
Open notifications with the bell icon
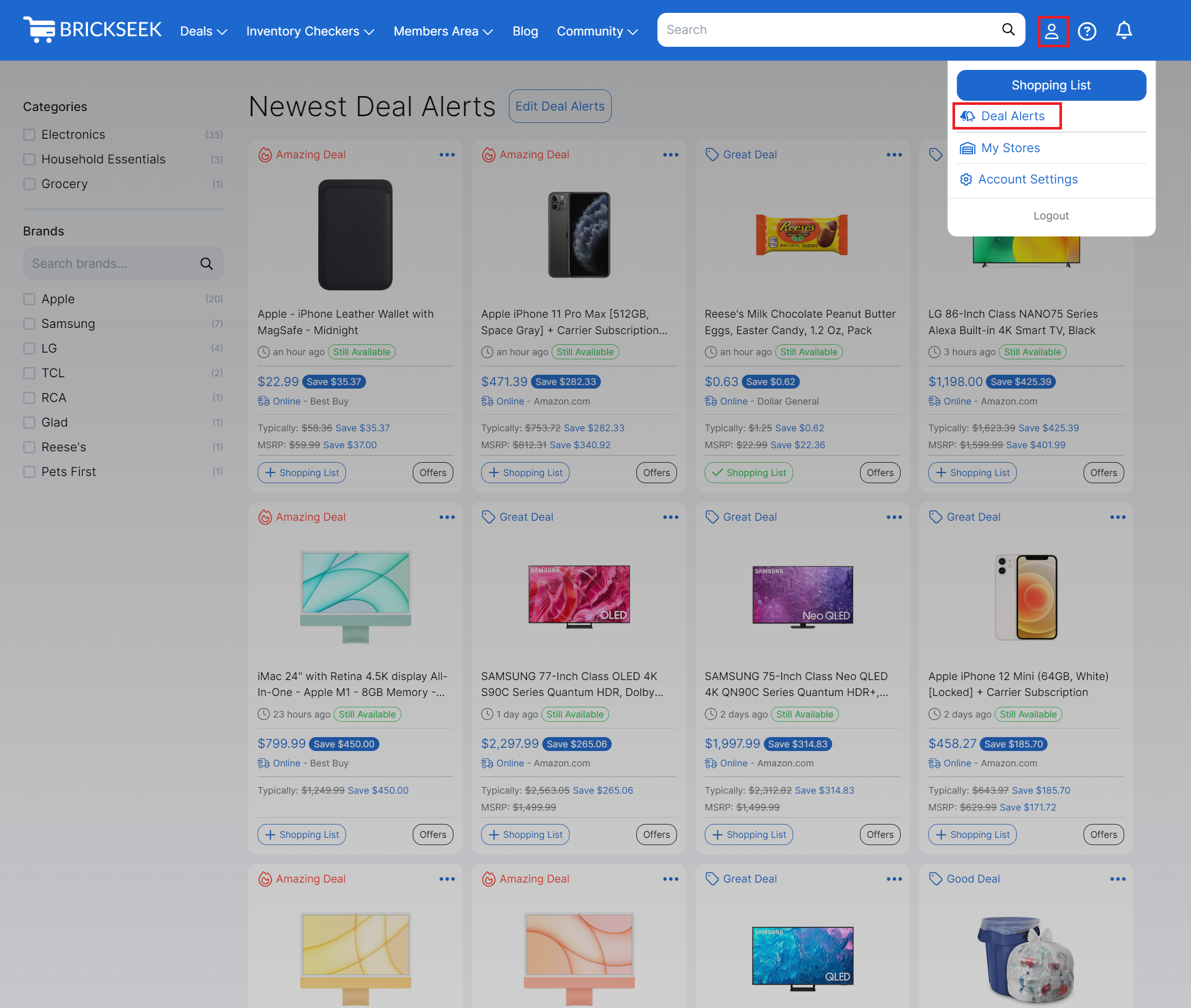1123,31
